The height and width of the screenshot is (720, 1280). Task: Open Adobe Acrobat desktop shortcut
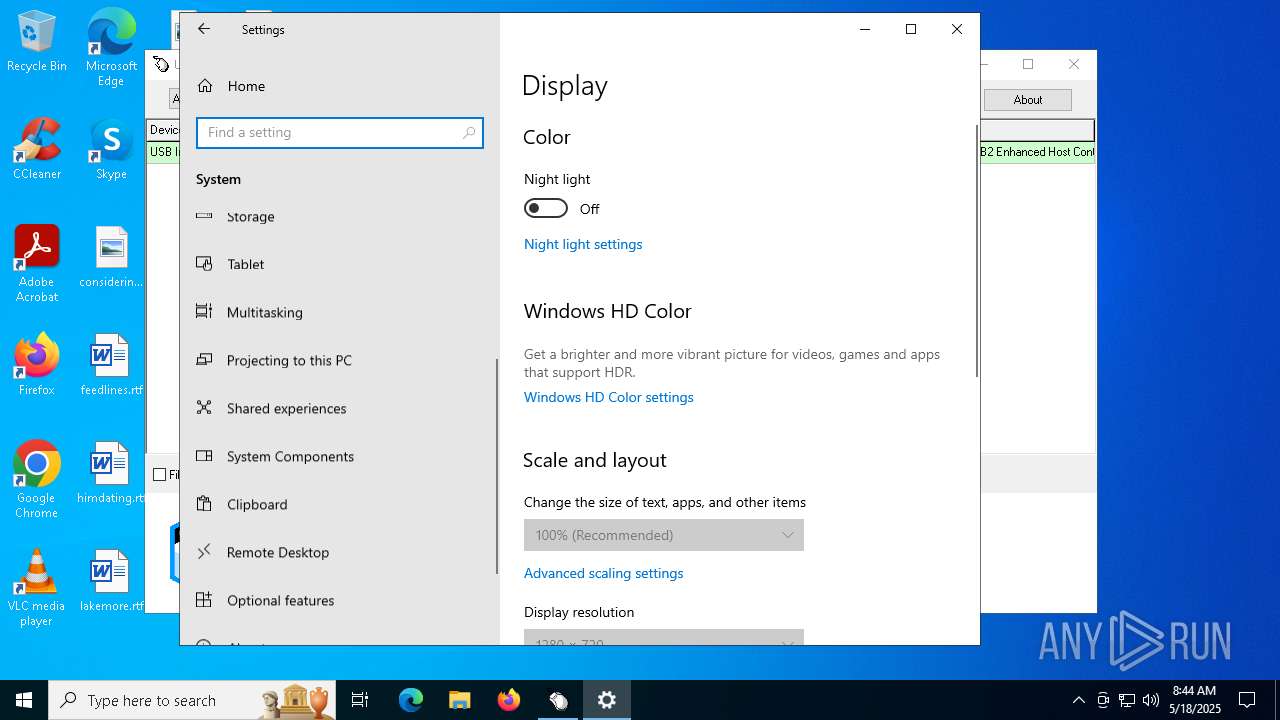37,264
